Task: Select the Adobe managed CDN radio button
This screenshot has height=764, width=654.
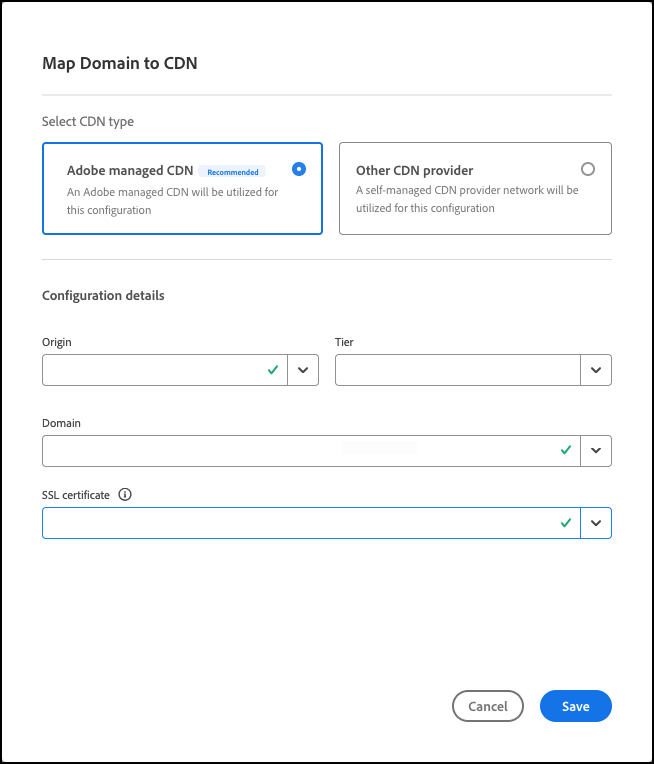Action: point(298,169)
